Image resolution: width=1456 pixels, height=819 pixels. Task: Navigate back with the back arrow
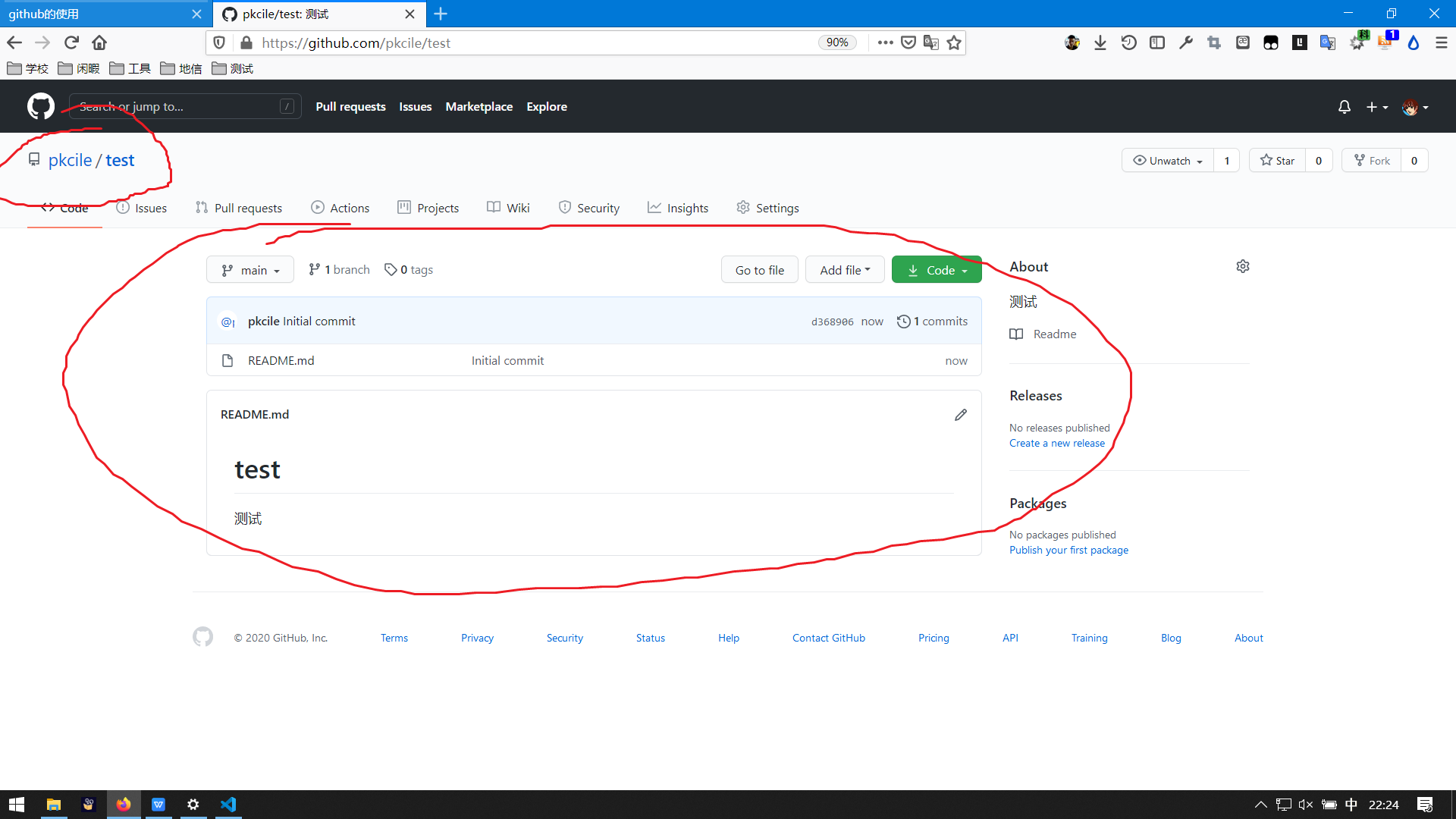coord(14,42)
